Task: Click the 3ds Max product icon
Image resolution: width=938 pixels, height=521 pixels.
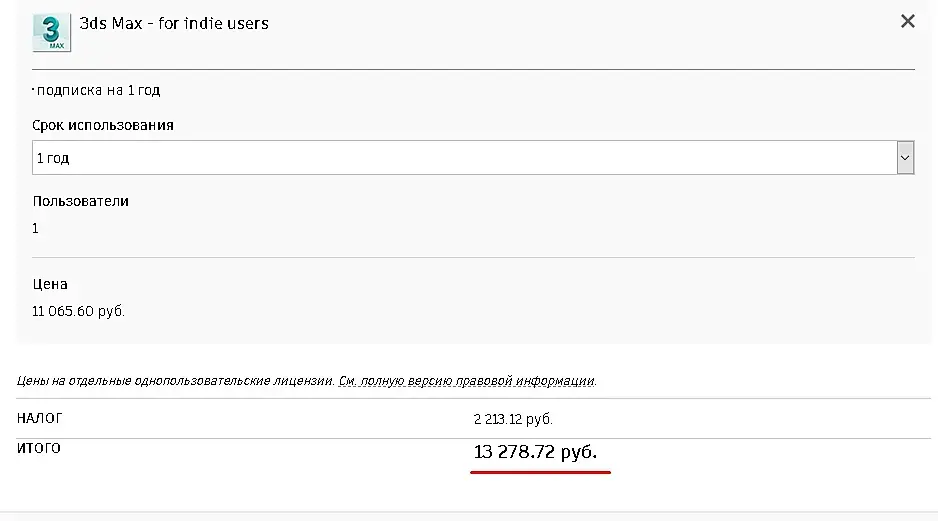Action: point(52,31)
